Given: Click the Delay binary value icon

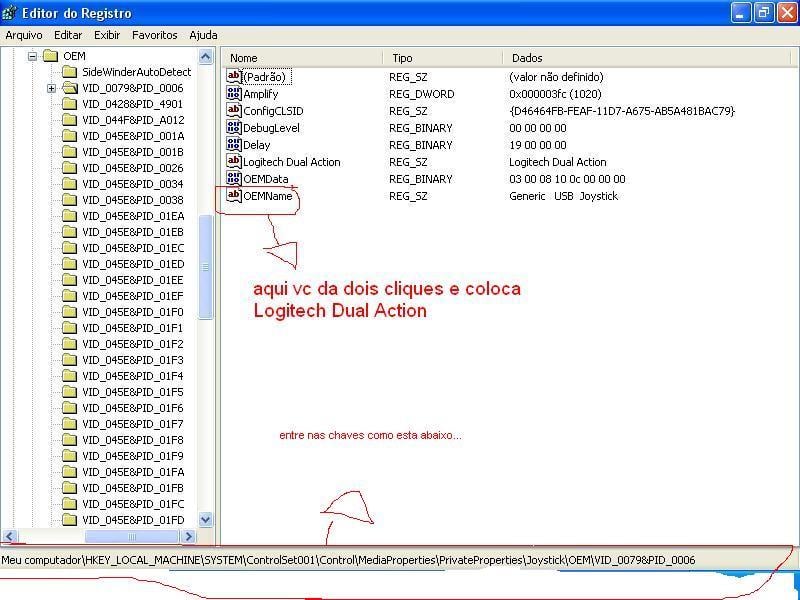Looking at the screenshot, I should point(234,144).
